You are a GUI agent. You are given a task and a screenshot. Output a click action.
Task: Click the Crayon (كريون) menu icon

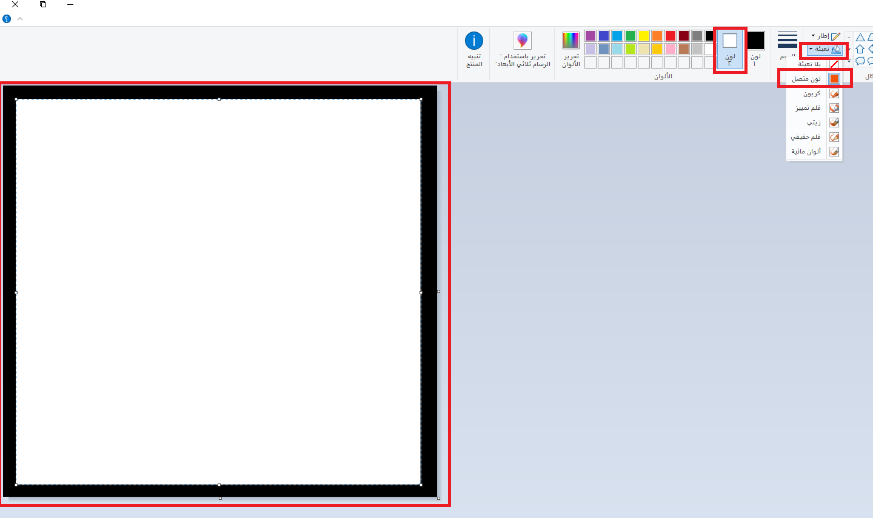click(834, 94)
